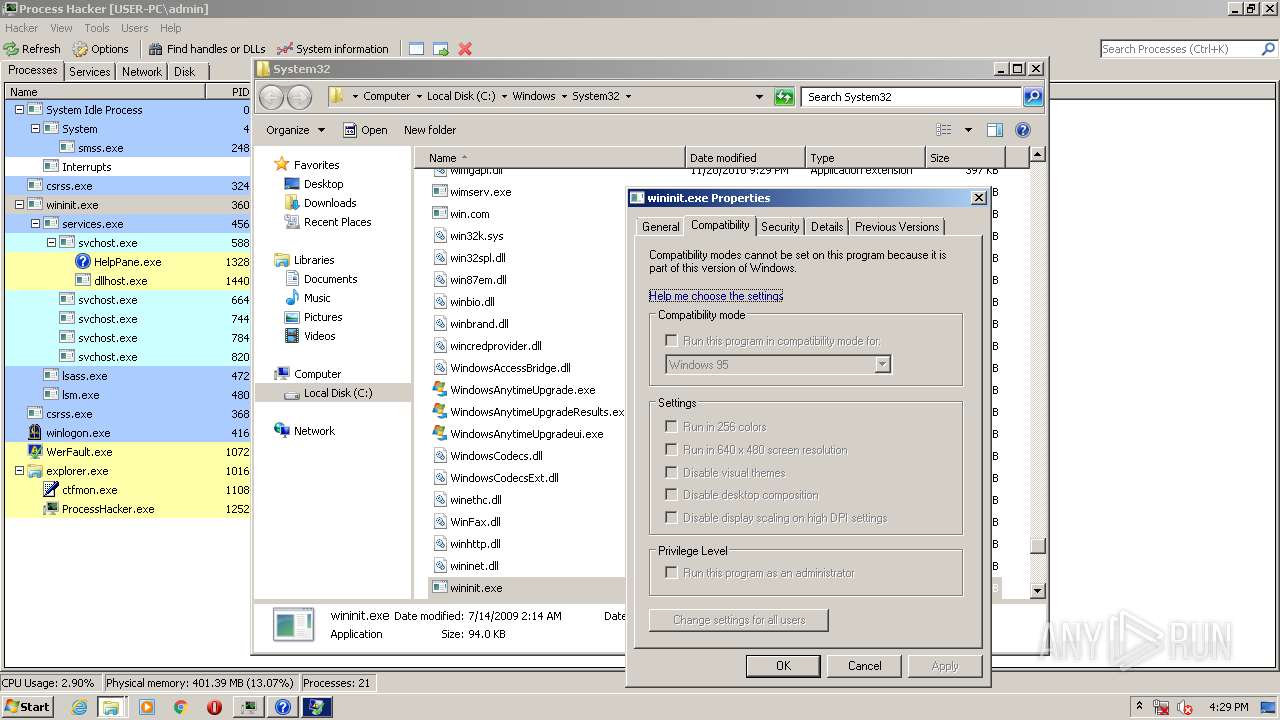Click the Start button
Screen dimensions: 1280x720
coord(28,707)
